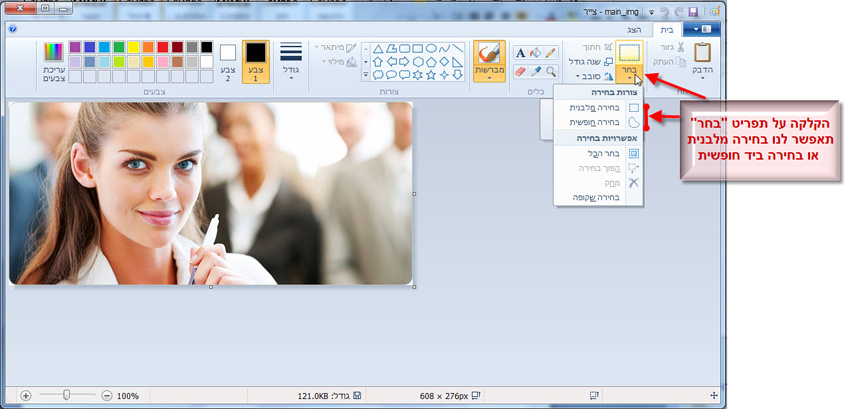The image size is (850, 409).
Task: Select the Eraser tool
Action: (x=520, y=71)
